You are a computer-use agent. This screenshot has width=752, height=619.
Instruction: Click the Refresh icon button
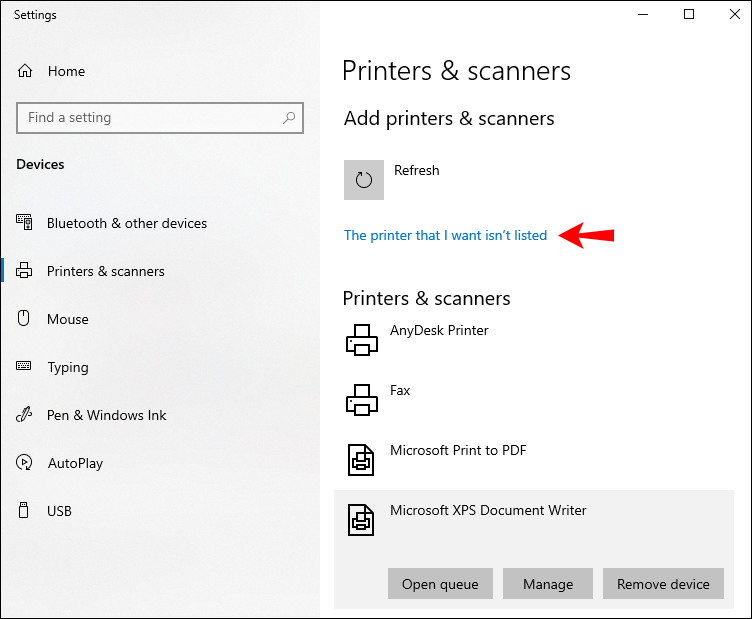(x=364, y=180)
